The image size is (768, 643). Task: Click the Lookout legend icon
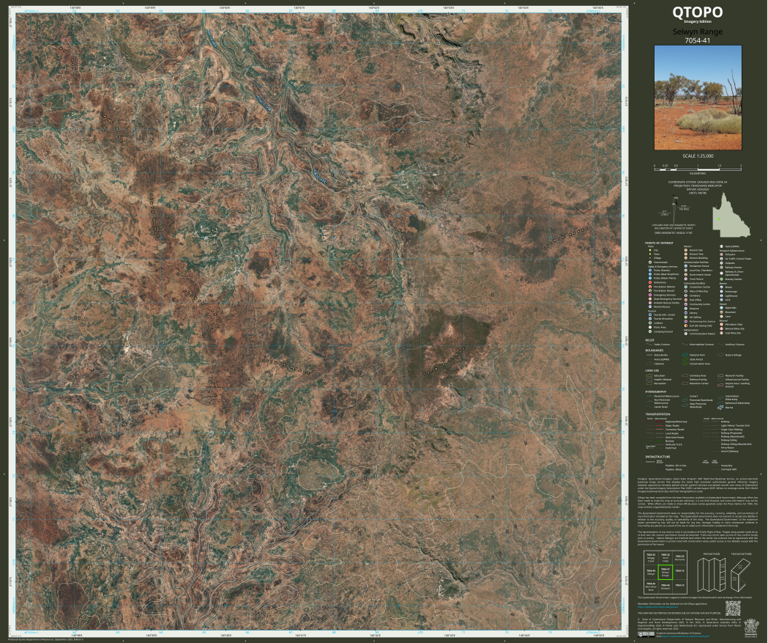650,323
